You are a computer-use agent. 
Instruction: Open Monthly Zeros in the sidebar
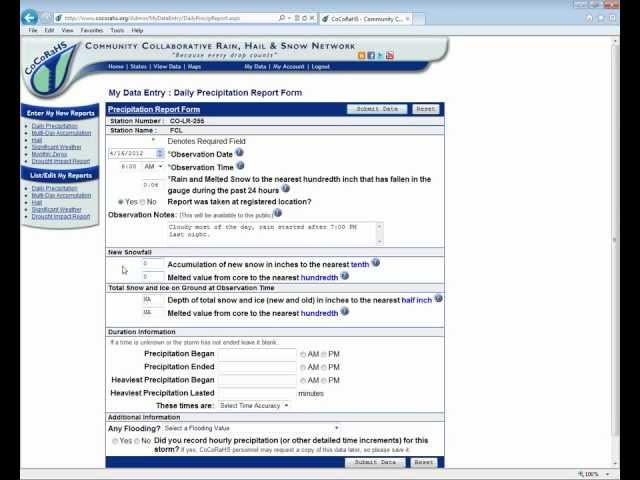tap(49, 154)
